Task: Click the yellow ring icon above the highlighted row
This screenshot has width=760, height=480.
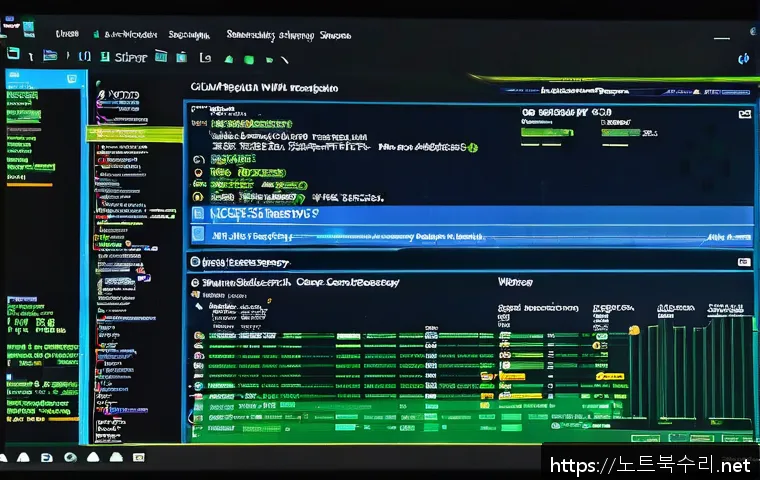Action: [x=198, y=196]
